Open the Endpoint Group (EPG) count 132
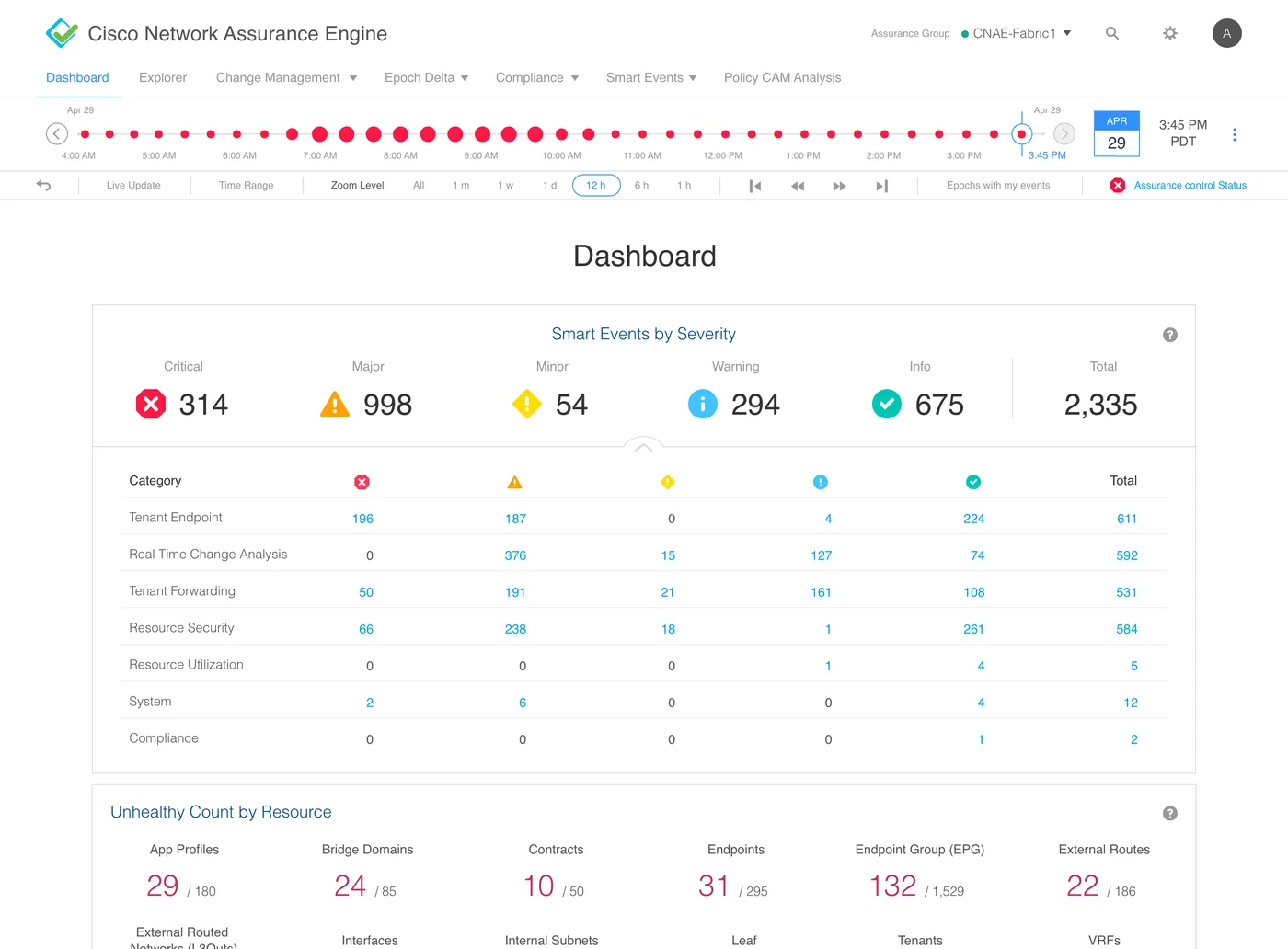 (x=892, y=886)
